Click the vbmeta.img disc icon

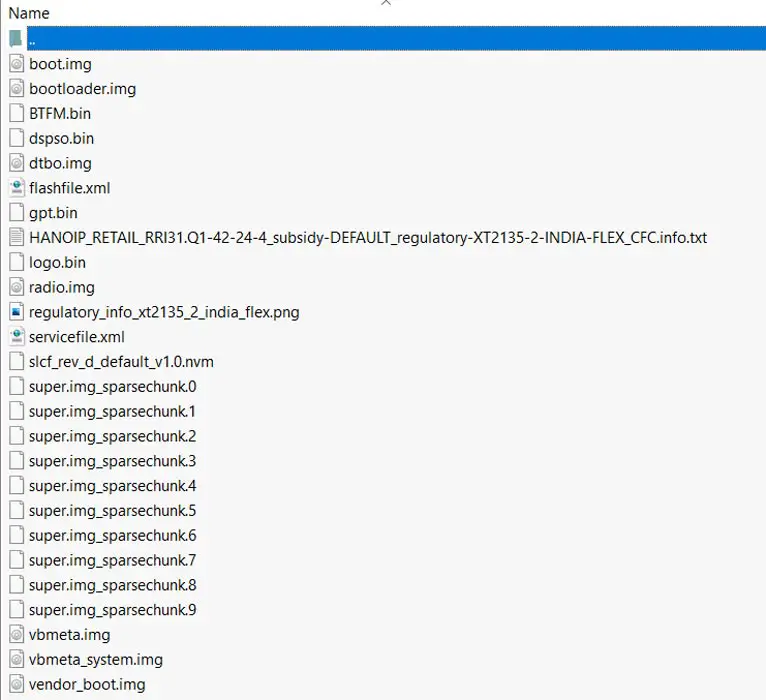click(17, 635)
